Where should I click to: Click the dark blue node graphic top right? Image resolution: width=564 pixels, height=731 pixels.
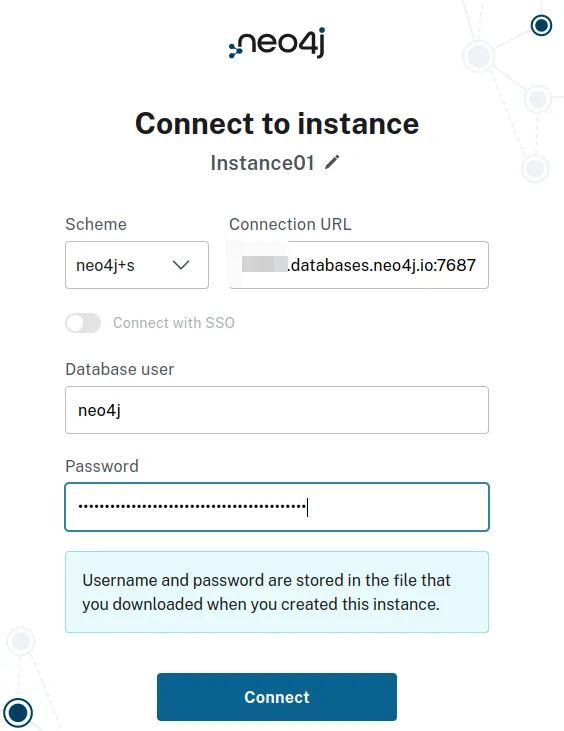pos(541,25)
